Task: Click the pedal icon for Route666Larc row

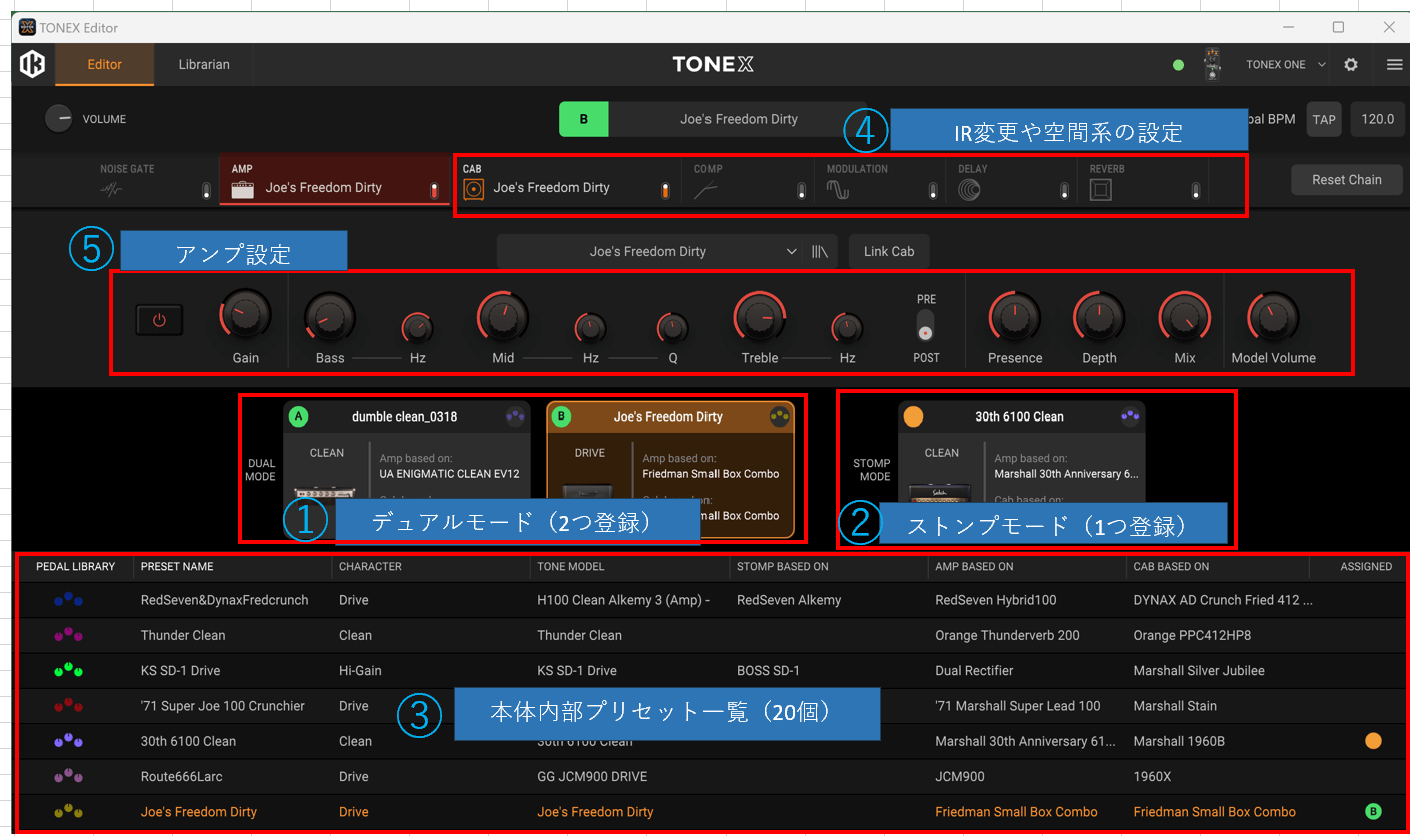Action: coord(69,776)
